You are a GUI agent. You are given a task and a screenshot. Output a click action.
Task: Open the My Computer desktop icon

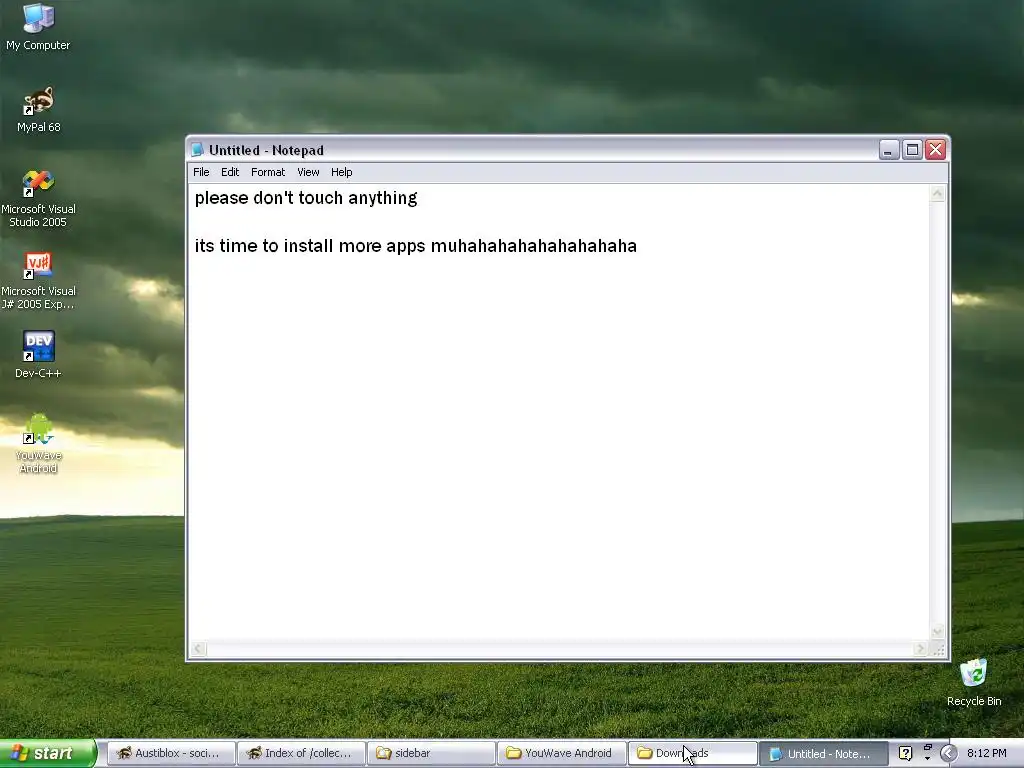tap(38, 26)
